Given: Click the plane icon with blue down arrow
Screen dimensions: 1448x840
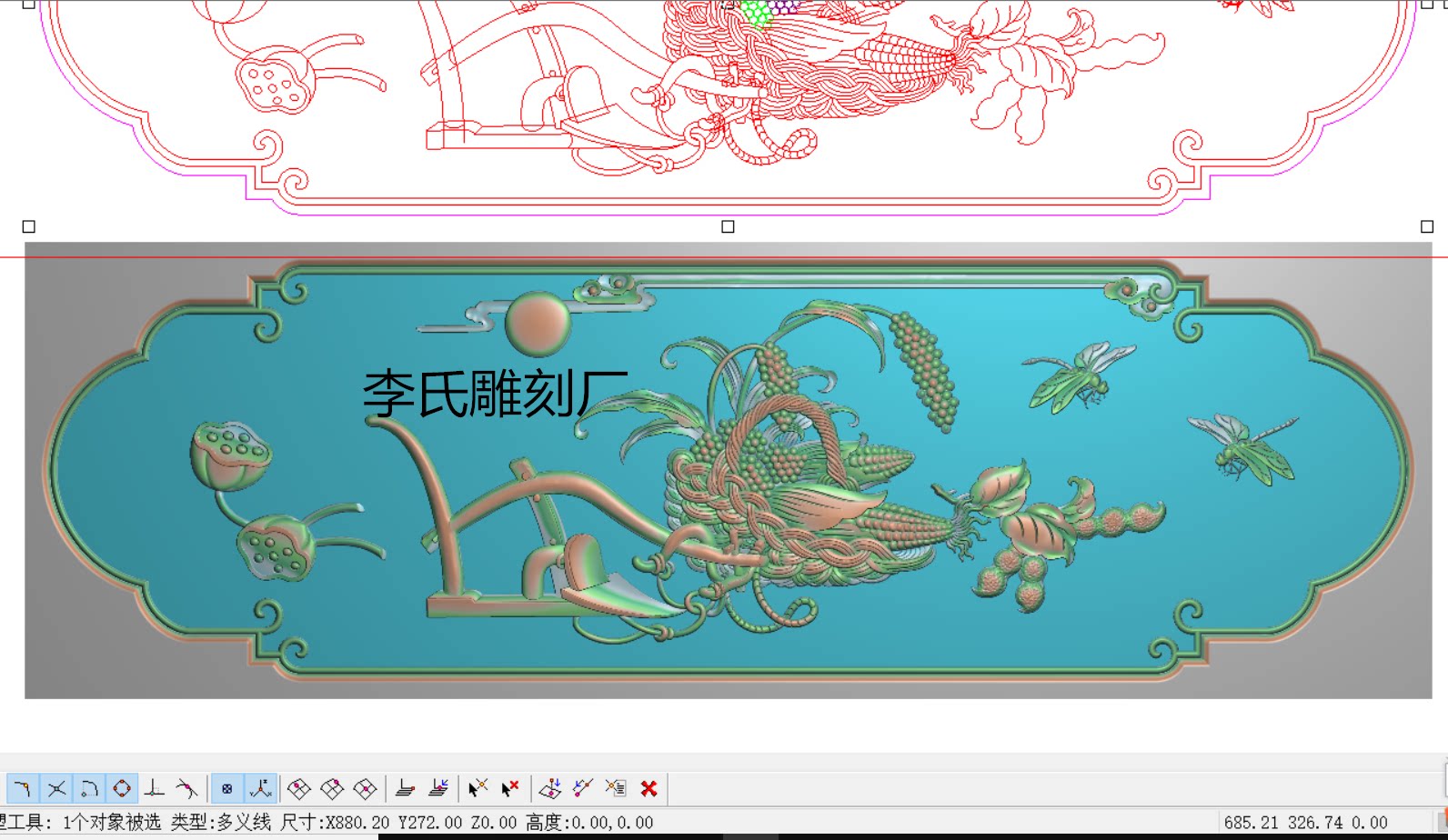Looking at the screenshot, I should pos(550,788).
